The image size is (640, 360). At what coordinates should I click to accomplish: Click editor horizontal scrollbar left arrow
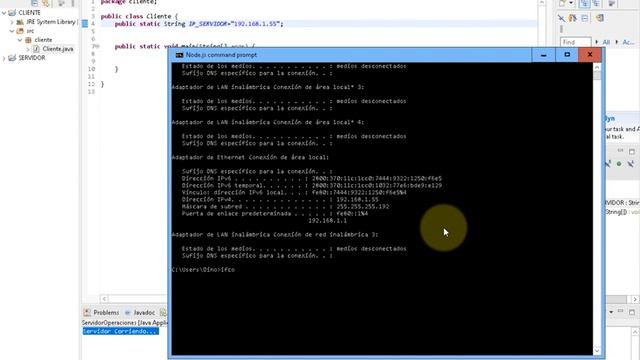tap(104, 299)
